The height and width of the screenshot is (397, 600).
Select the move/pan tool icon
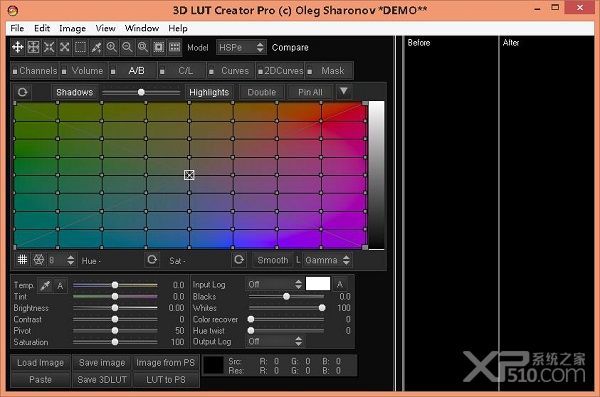pyautogui.click(x=18, y=47)
